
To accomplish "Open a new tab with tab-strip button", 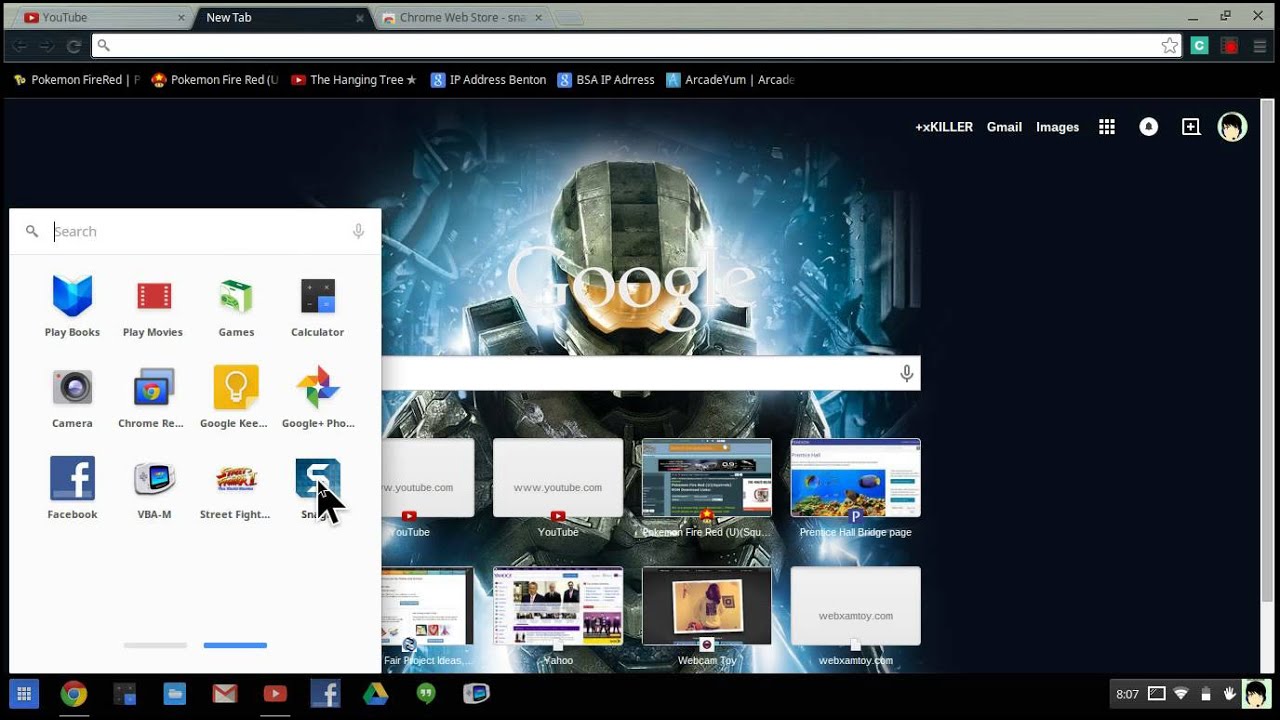I will (568, 18).
